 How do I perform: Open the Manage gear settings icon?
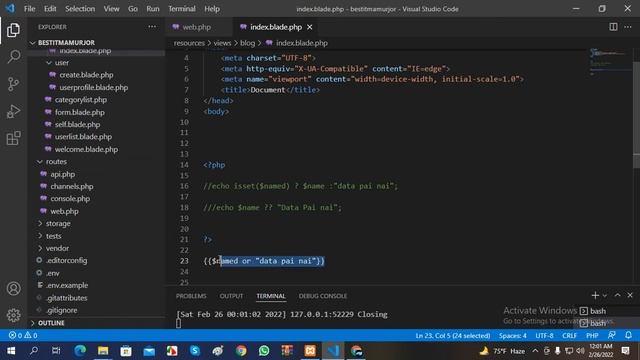pos(13,315)
